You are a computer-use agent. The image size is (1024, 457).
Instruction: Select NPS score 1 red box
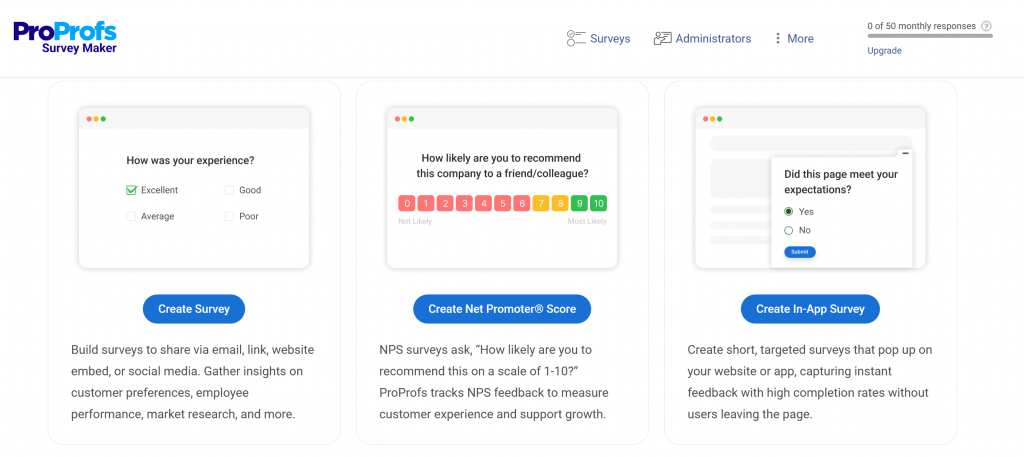click(426, 203)
